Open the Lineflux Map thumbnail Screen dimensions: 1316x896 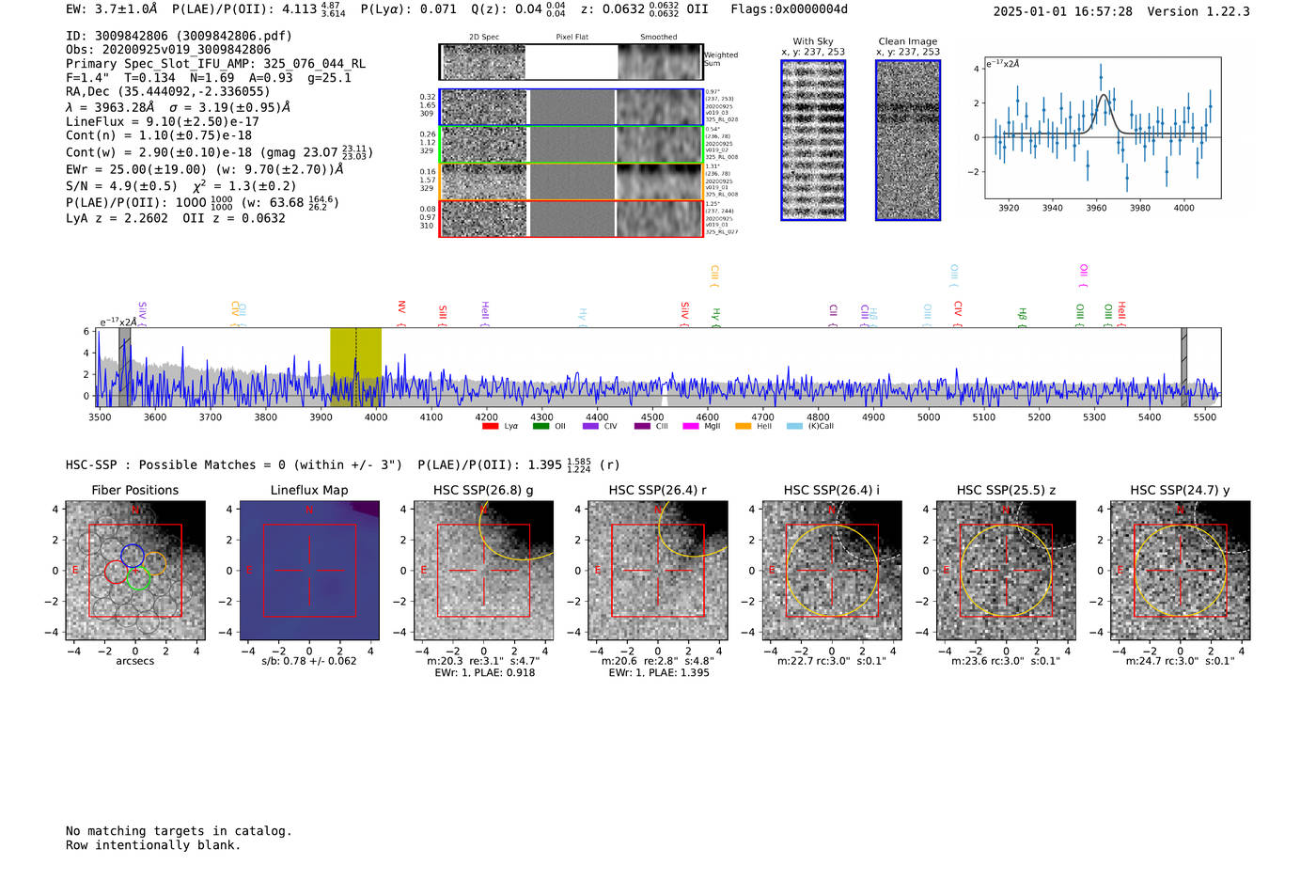(x=309, y=571)
